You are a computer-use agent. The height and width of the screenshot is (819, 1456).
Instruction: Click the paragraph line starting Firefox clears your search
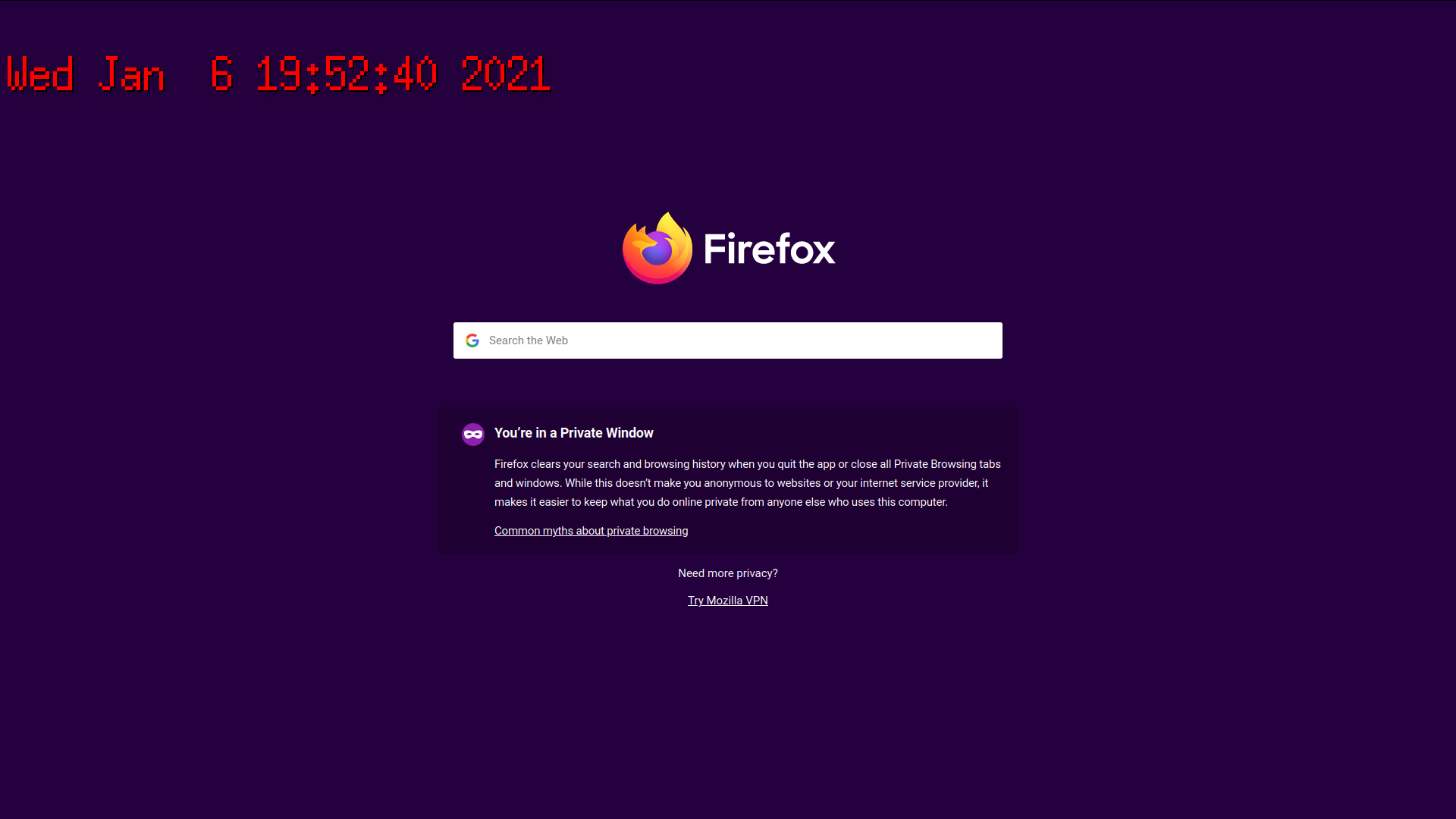click(747, 464)
